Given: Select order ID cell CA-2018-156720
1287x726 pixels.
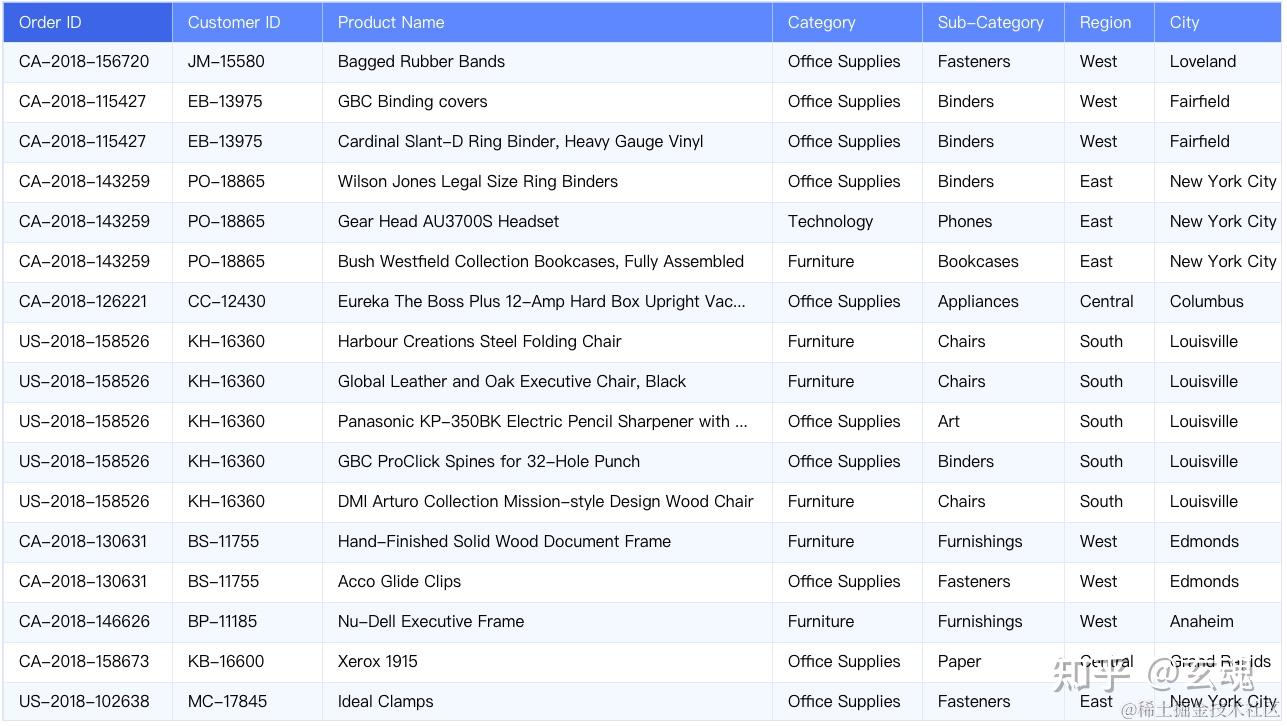Looking at the screenshot, I should 84,62.
